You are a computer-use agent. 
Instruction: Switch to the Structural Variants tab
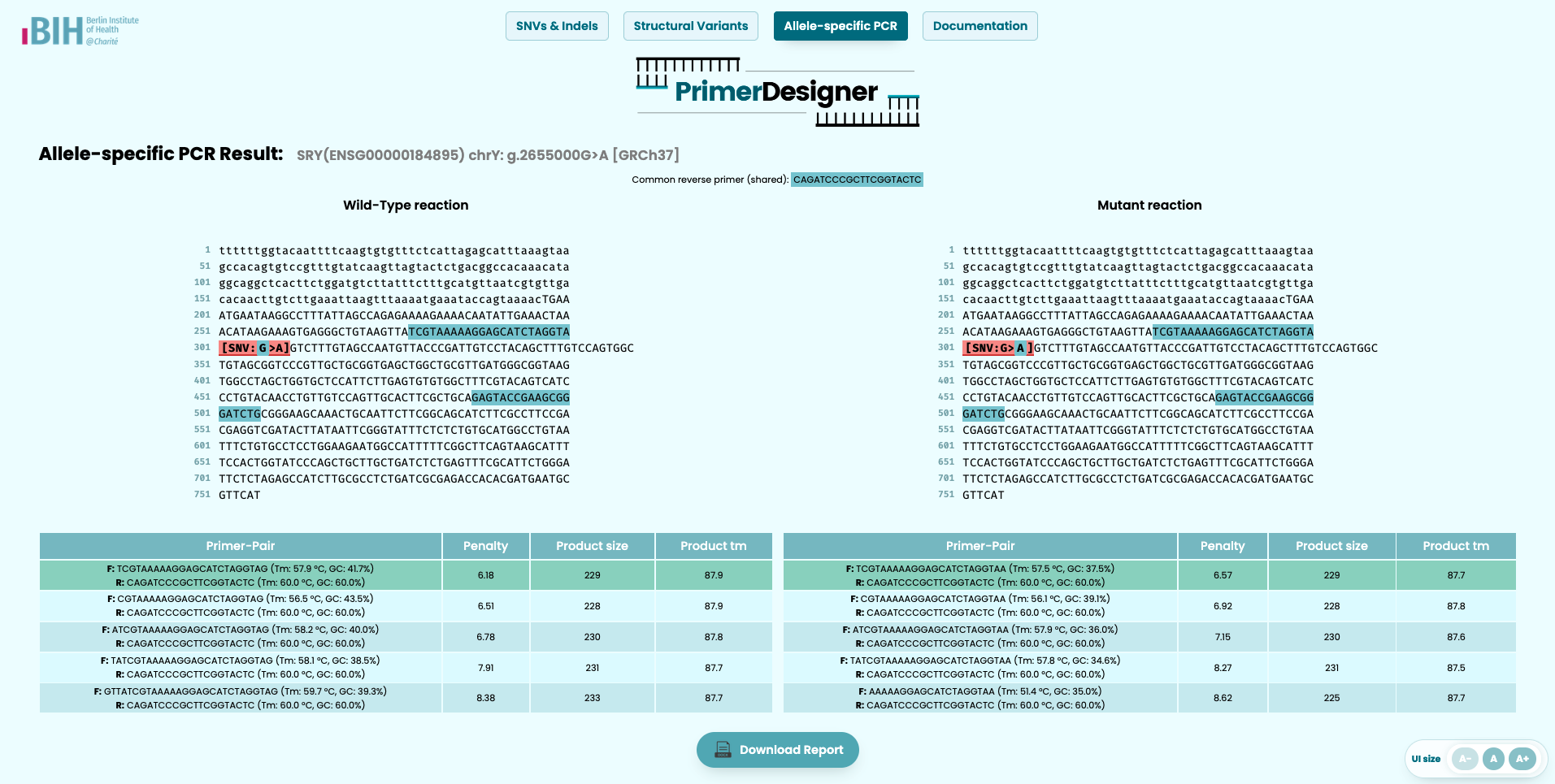691,26
